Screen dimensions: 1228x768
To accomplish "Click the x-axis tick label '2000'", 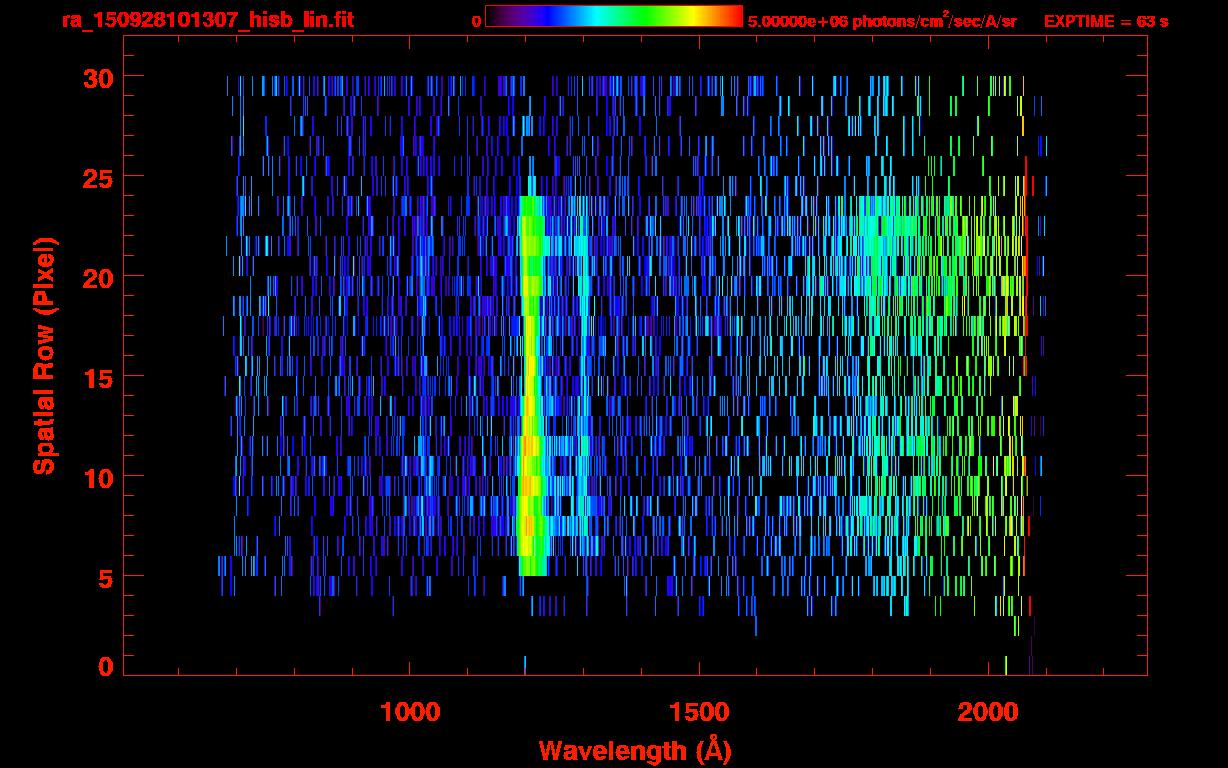I will [988, 712].
